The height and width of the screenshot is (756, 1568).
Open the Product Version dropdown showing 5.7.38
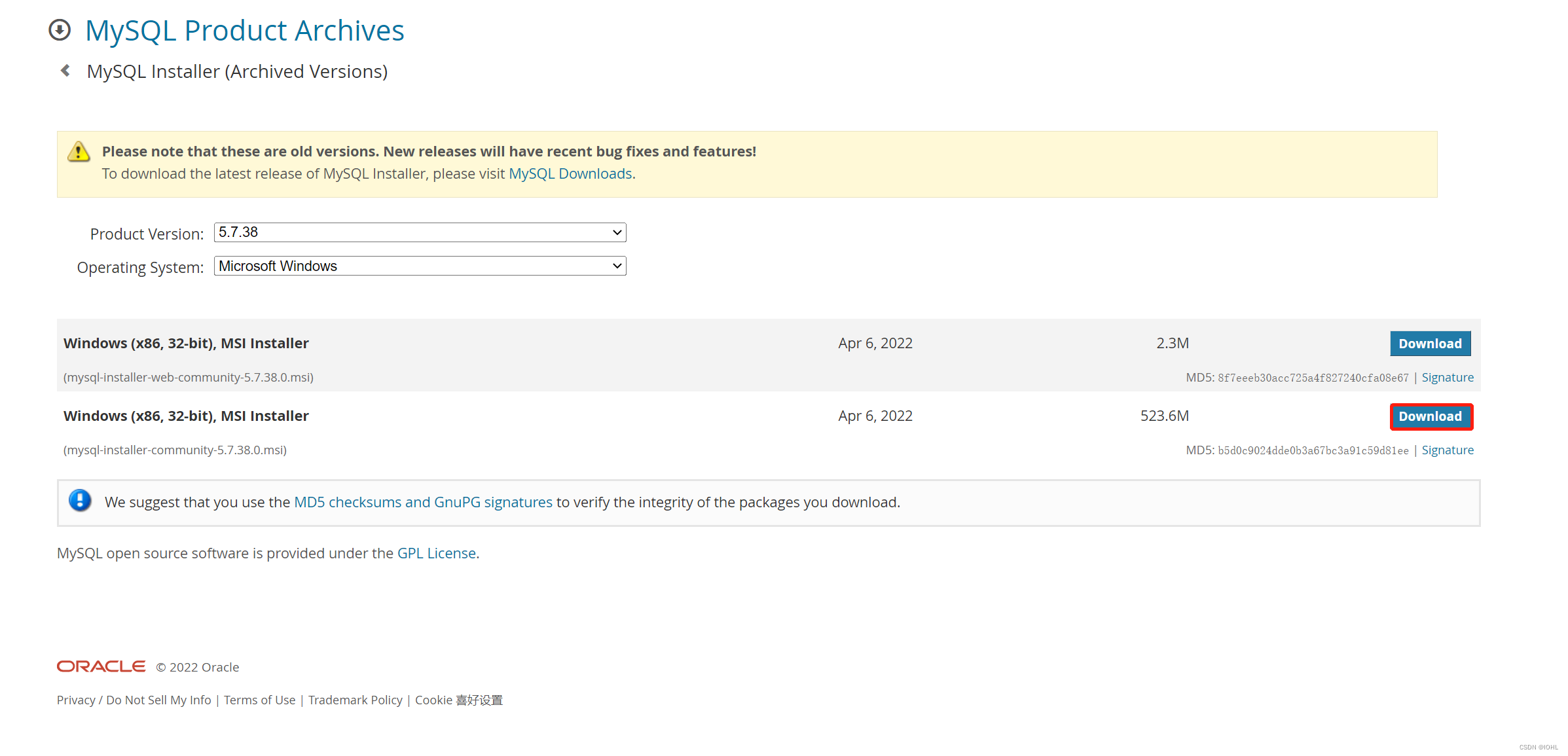click(x=420, y=232)
